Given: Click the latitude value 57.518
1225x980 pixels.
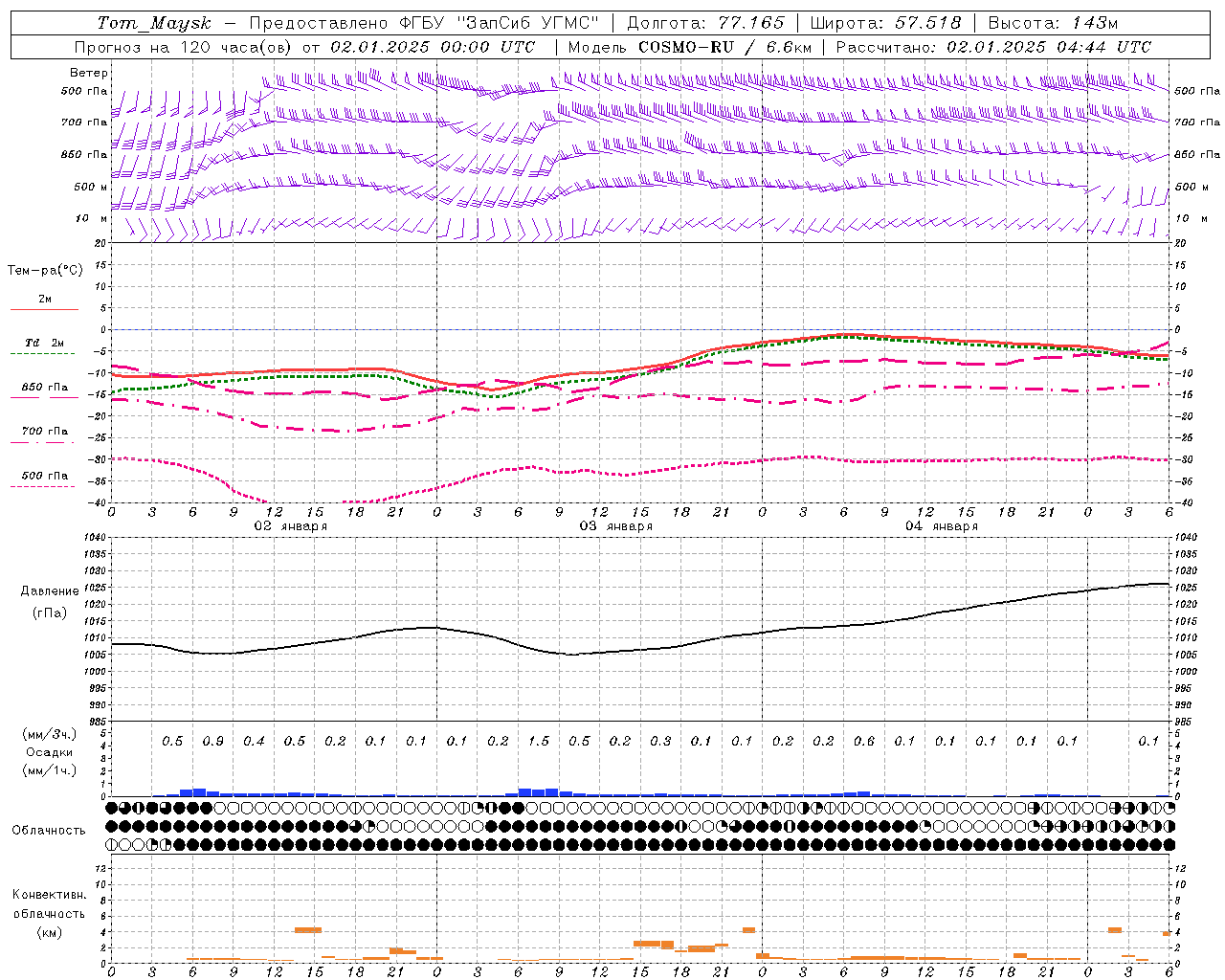Looking at the screenshot, I should coord(927,23).
